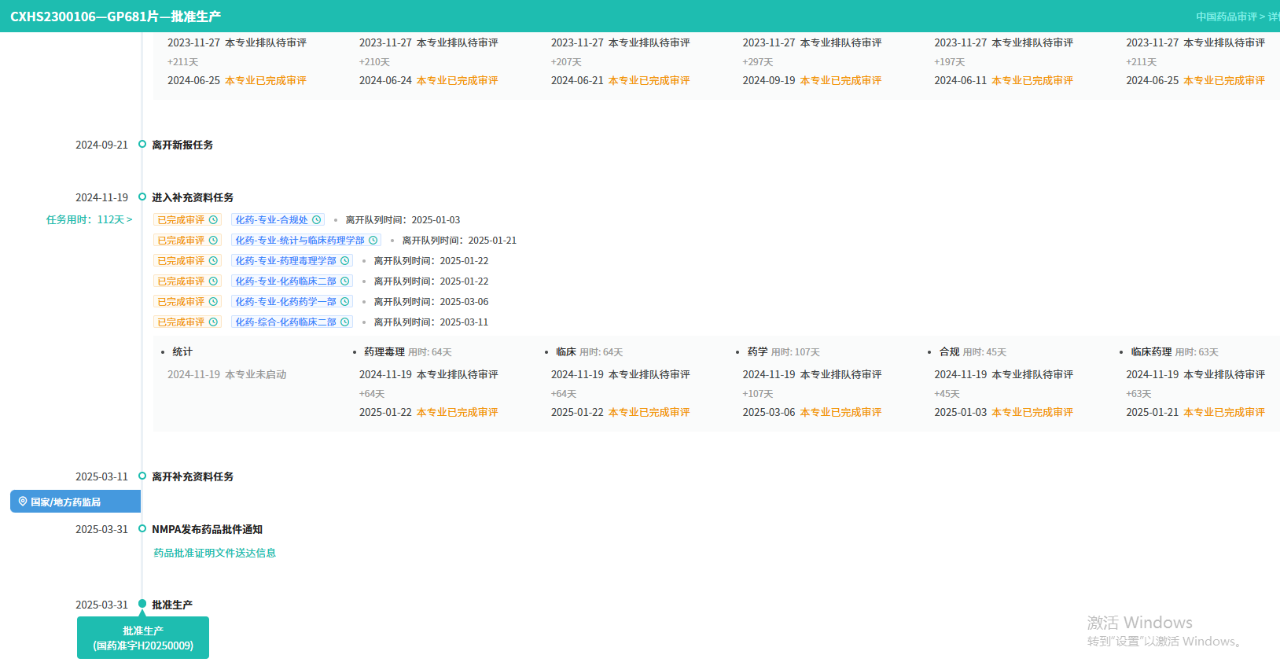Image resolution: width=1280 pixels, height=664 pixels.
Task: Open 药品批准证明文件送达信息 link
Action: (214, 553)
